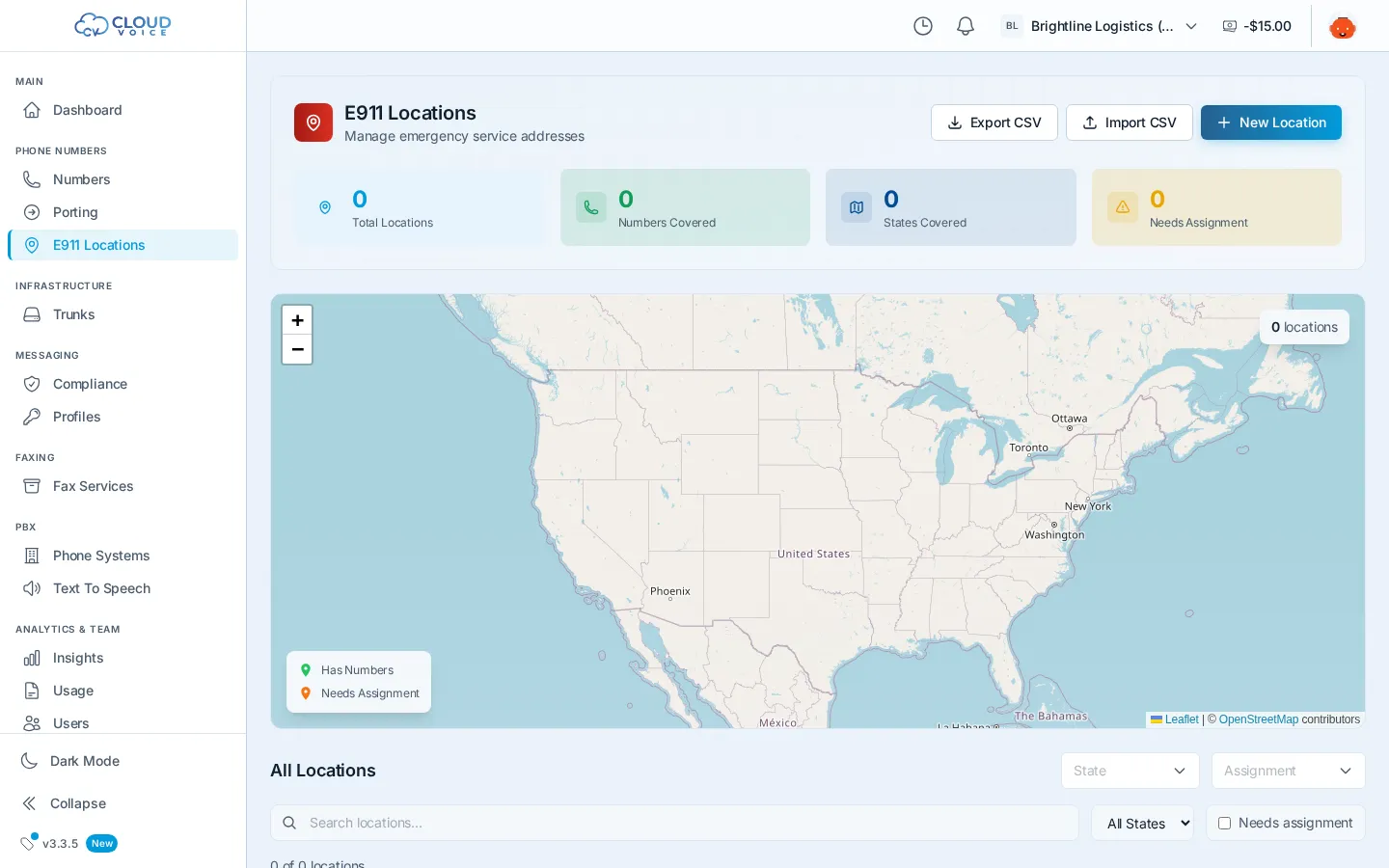Collapse the sidebar
Screen dimensions: 1389x868
[123, 803]
